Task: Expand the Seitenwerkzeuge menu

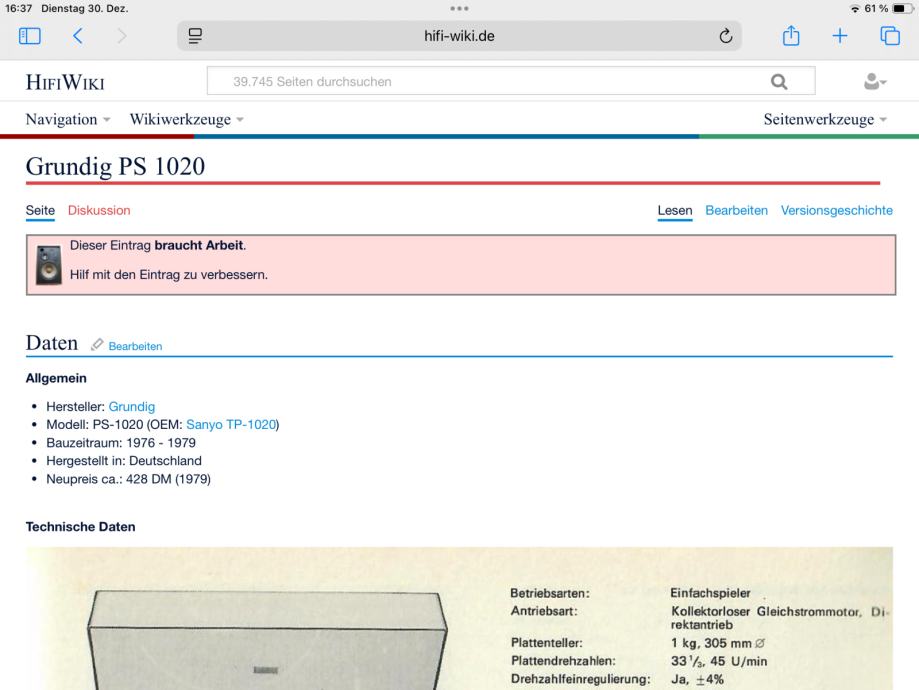Action: coord(825,119)
